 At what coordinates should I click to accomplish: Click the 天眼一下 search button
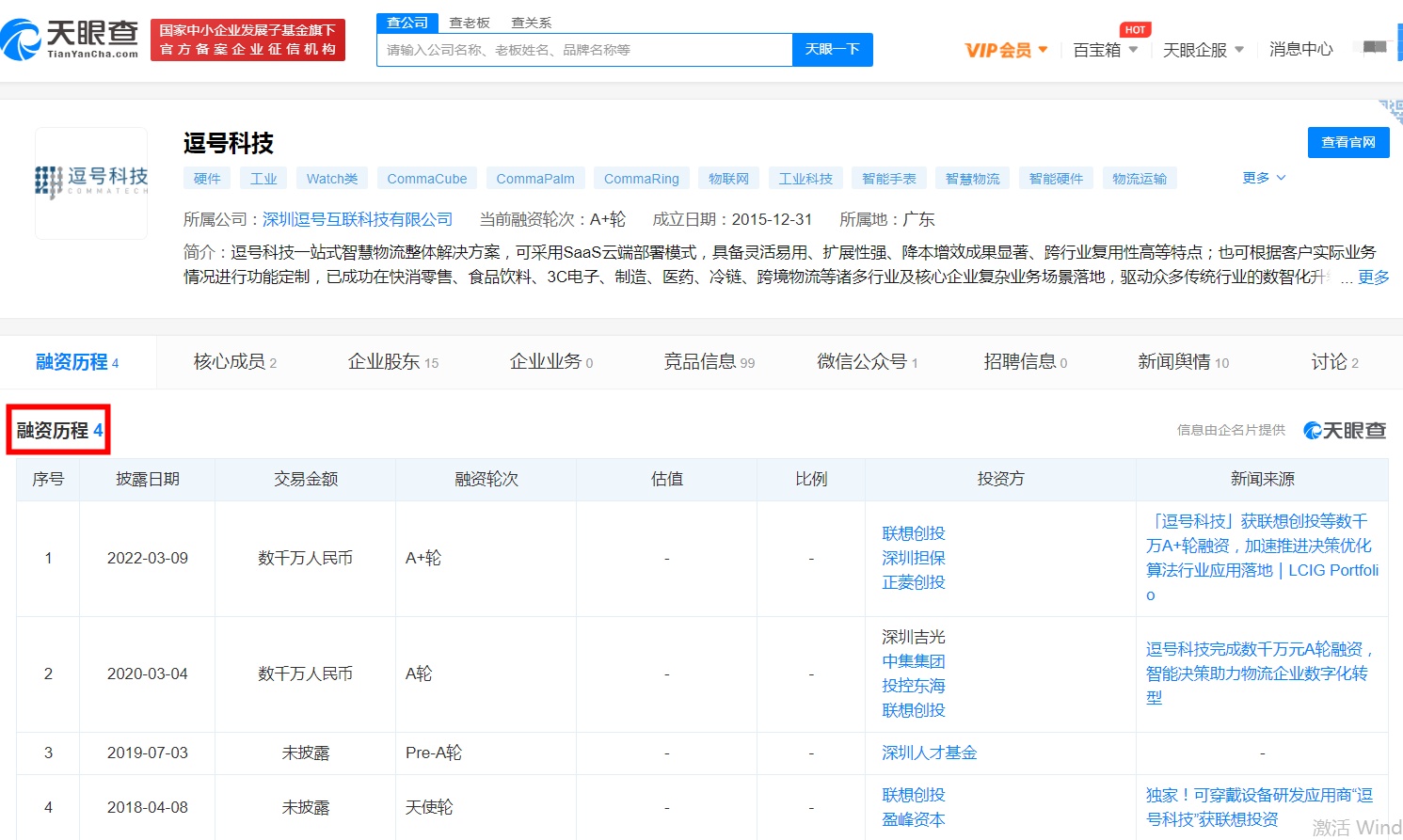(833, 50)
